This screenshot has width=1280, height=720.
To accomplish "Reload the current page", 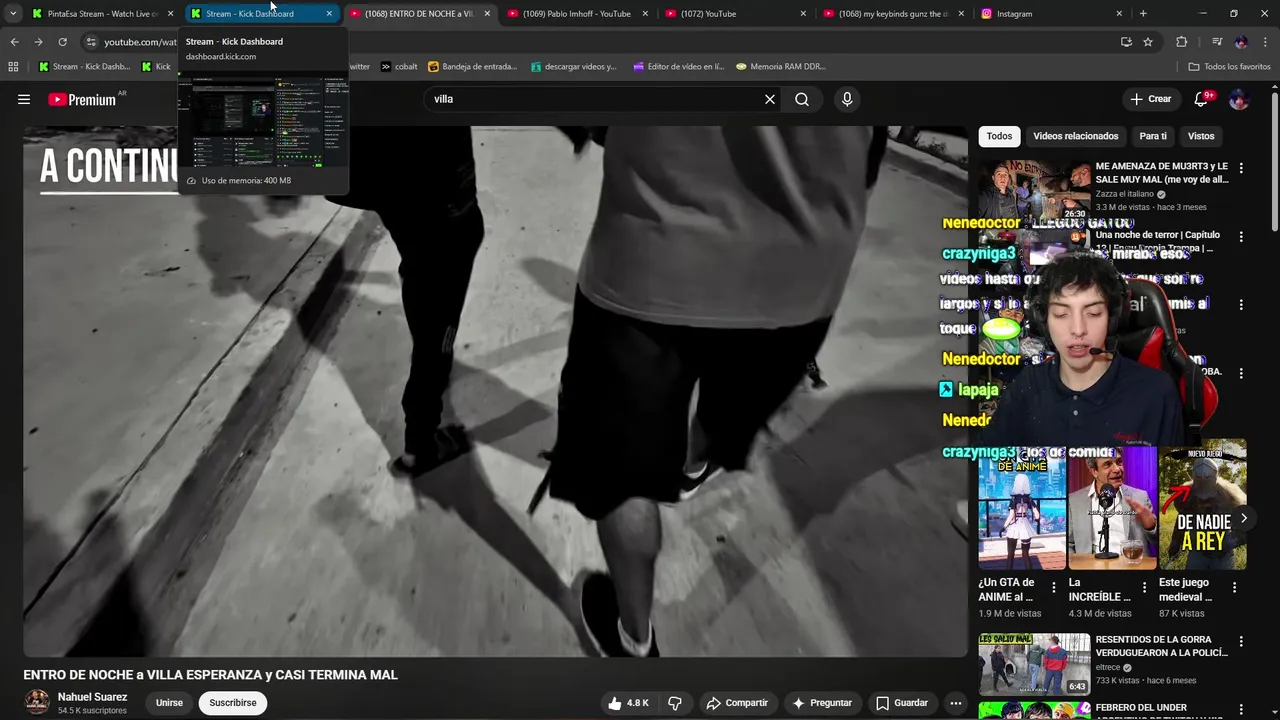I will [62, 42].
